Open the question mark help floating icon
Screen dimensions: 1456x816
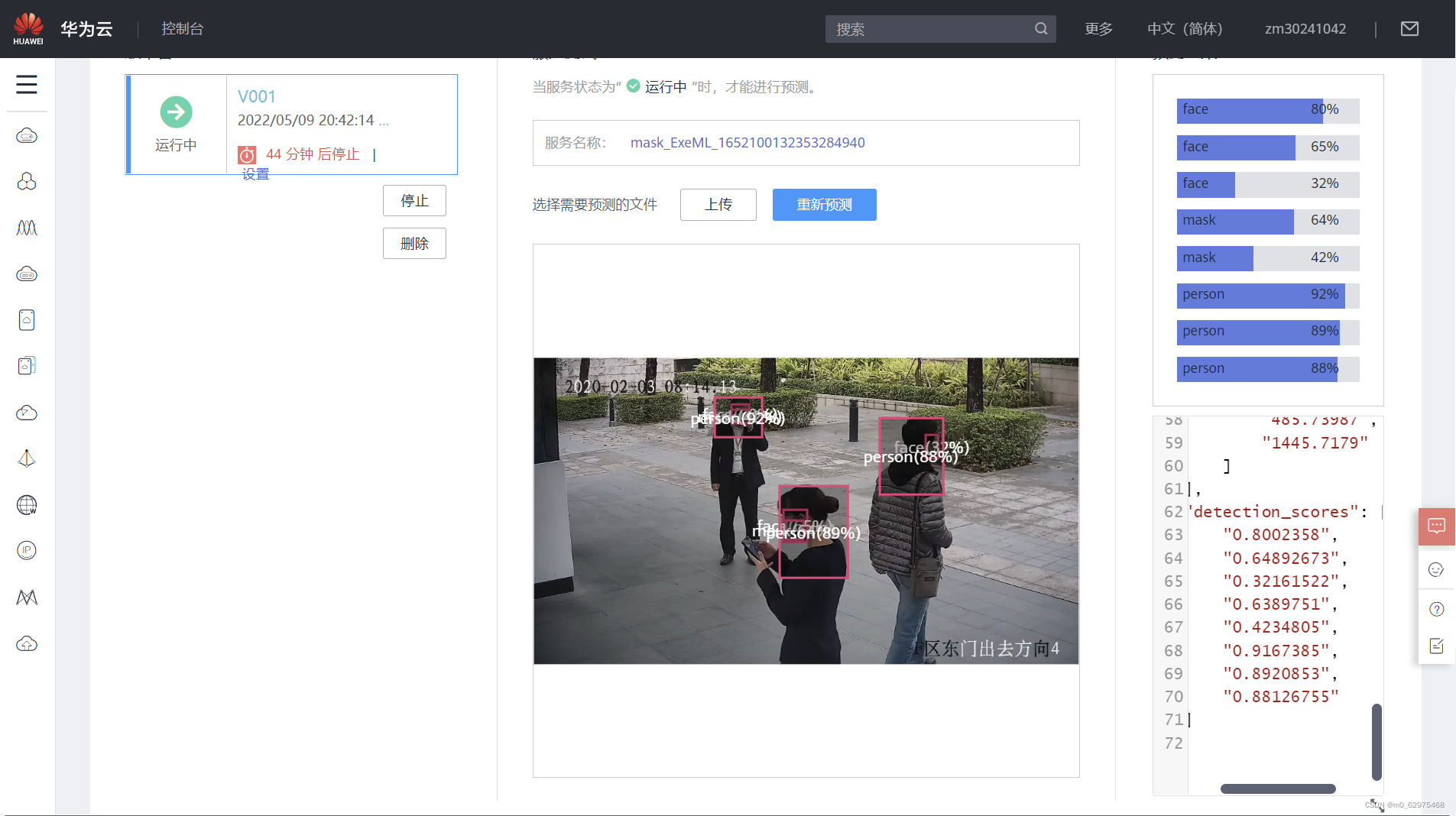1436,609
